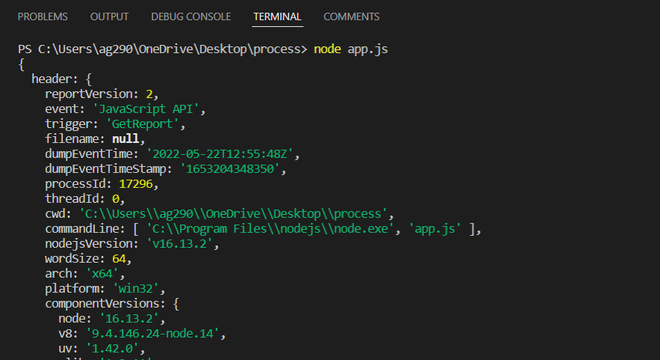Select the TERMINAL tab
The image size is (660, 360).
[277, 17]
